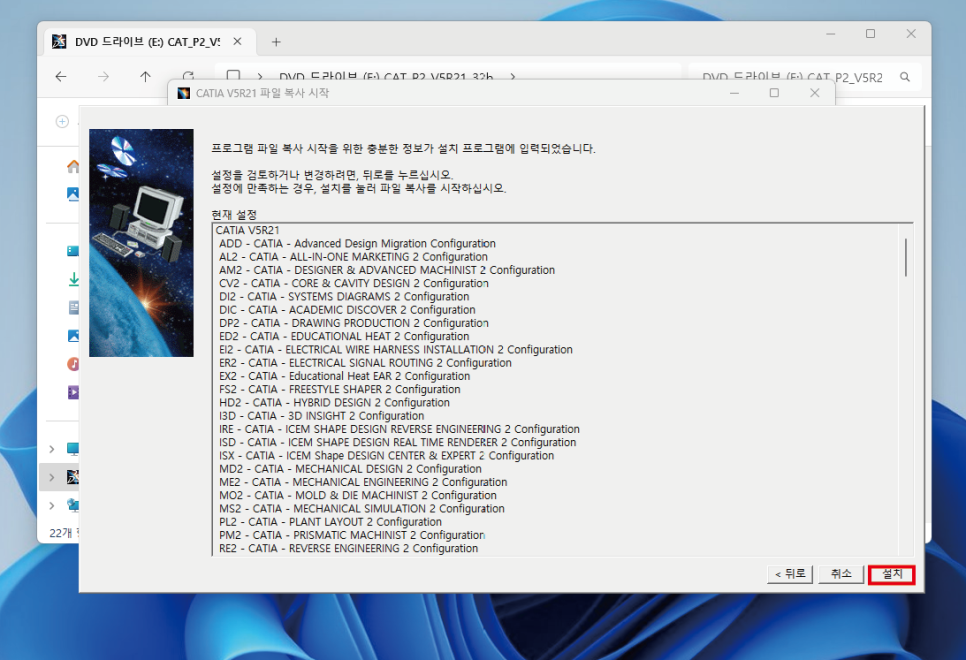Select ED2 - EDUCATIONAL HEAT 2 row
The width and height of the screenshot is (966, 660).
344,336
